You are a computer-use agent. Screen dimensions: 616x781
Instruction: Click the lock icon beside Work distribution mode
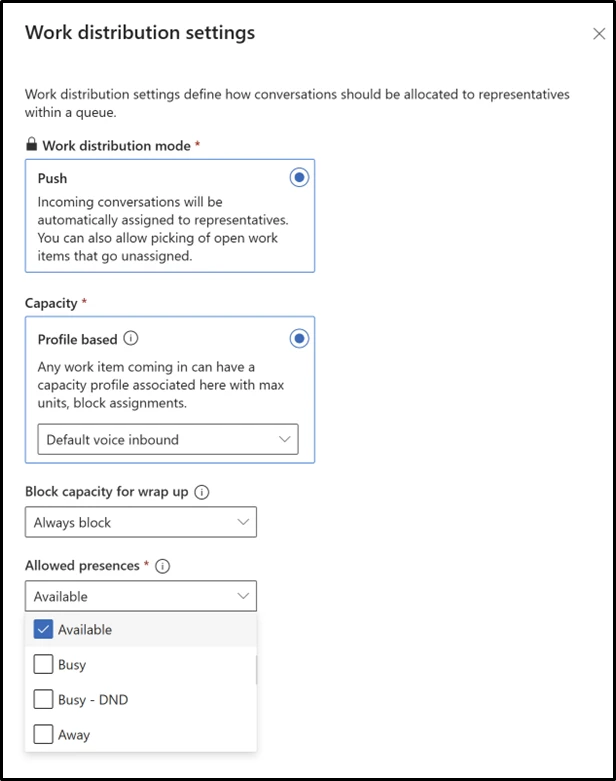click(32, 145)
